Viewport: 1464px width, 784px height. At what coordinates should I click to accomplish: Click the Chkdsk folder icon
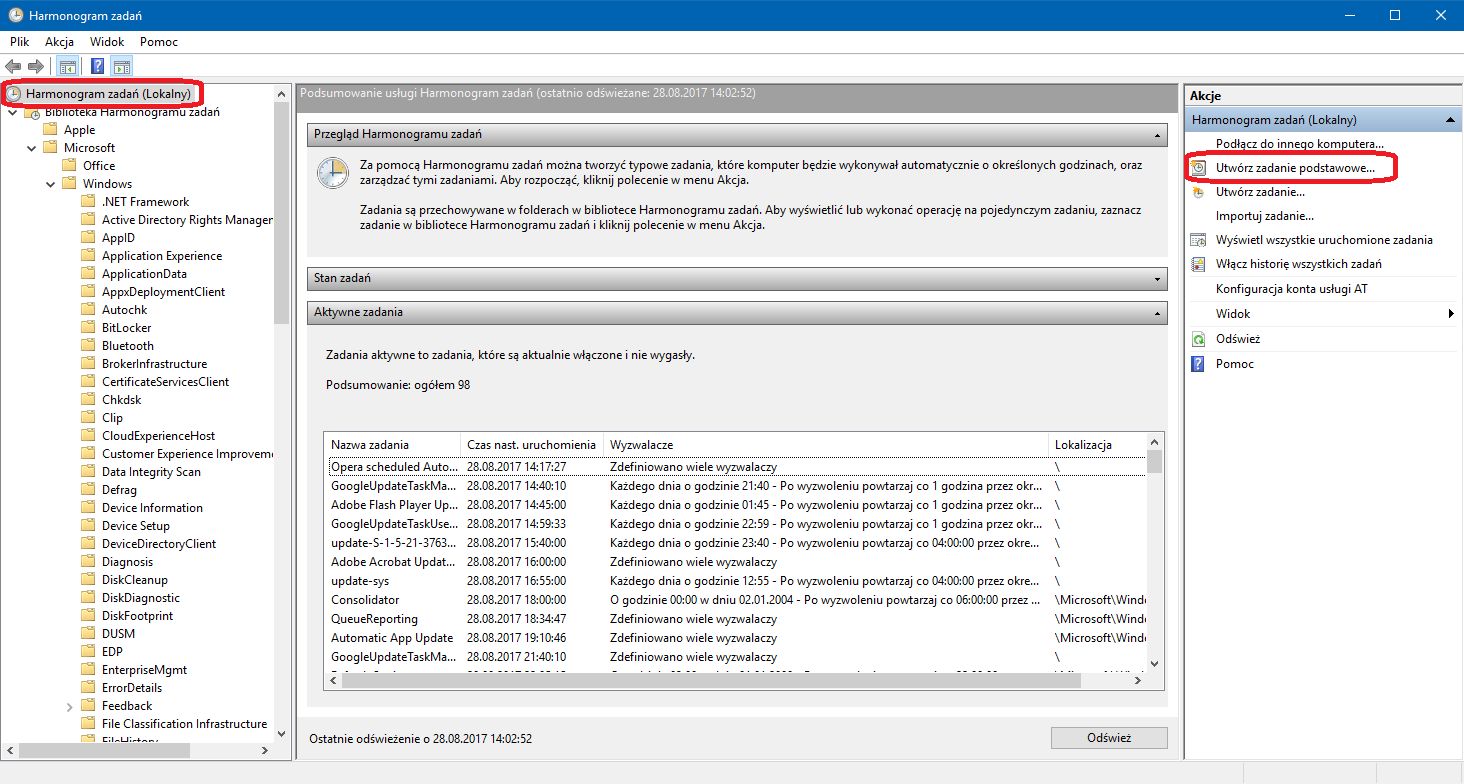(89, 399)
